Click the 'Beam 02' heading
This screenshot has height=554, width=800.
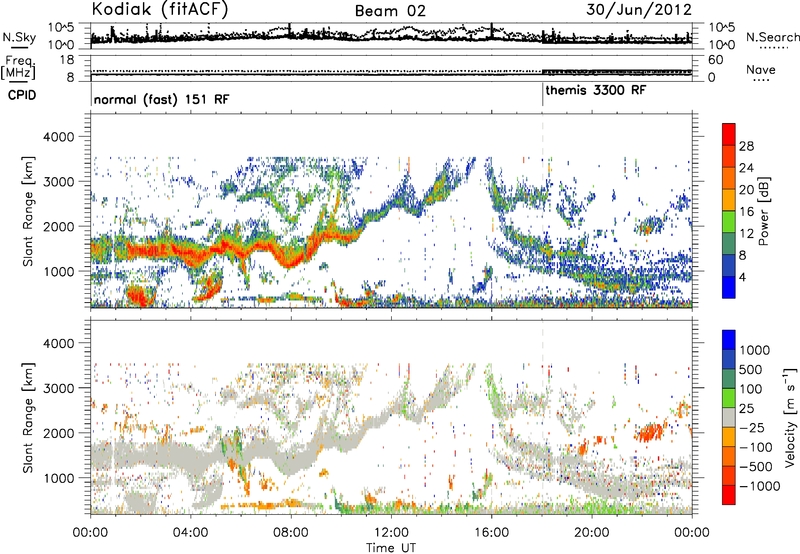390,11
